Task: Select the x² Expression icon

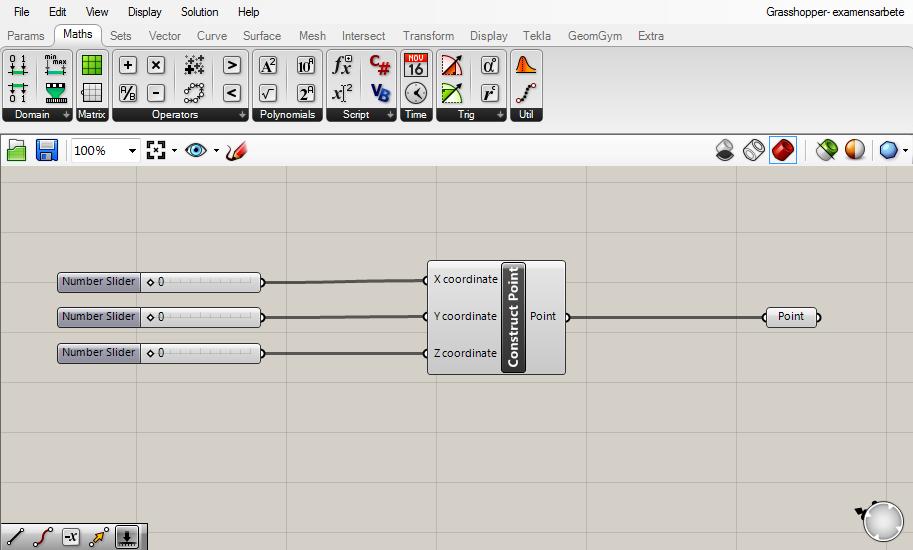Action: [x=342, y=93]
